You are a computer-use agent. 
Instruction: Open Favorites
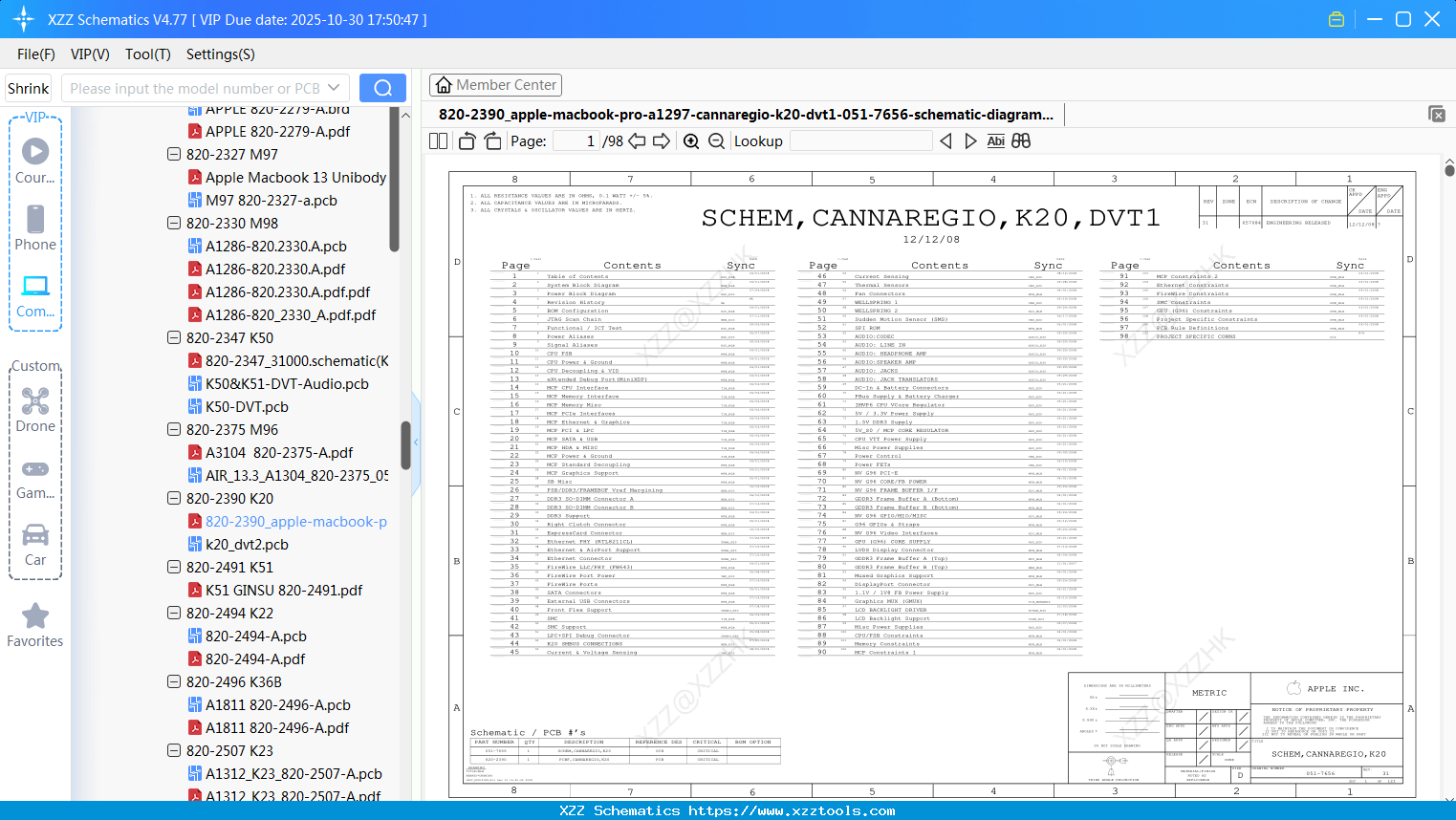[35, 626]
